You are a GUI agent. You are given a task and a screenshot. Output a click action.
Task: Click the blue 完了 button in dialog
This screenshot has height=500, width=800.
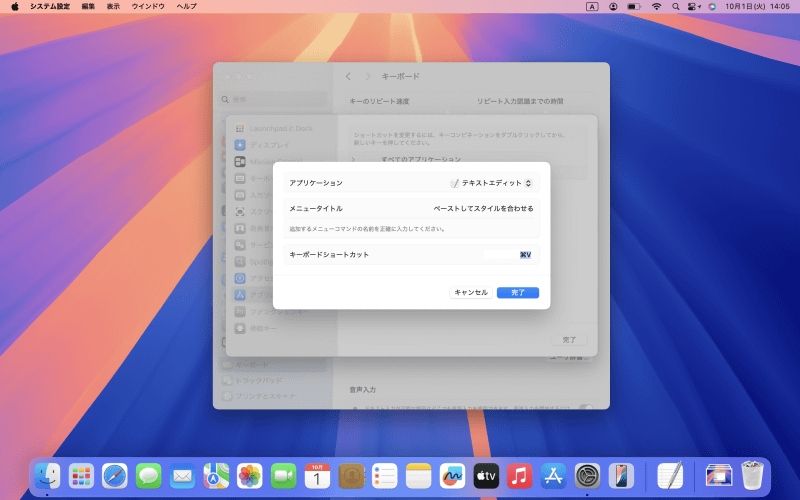pos(518,292)
